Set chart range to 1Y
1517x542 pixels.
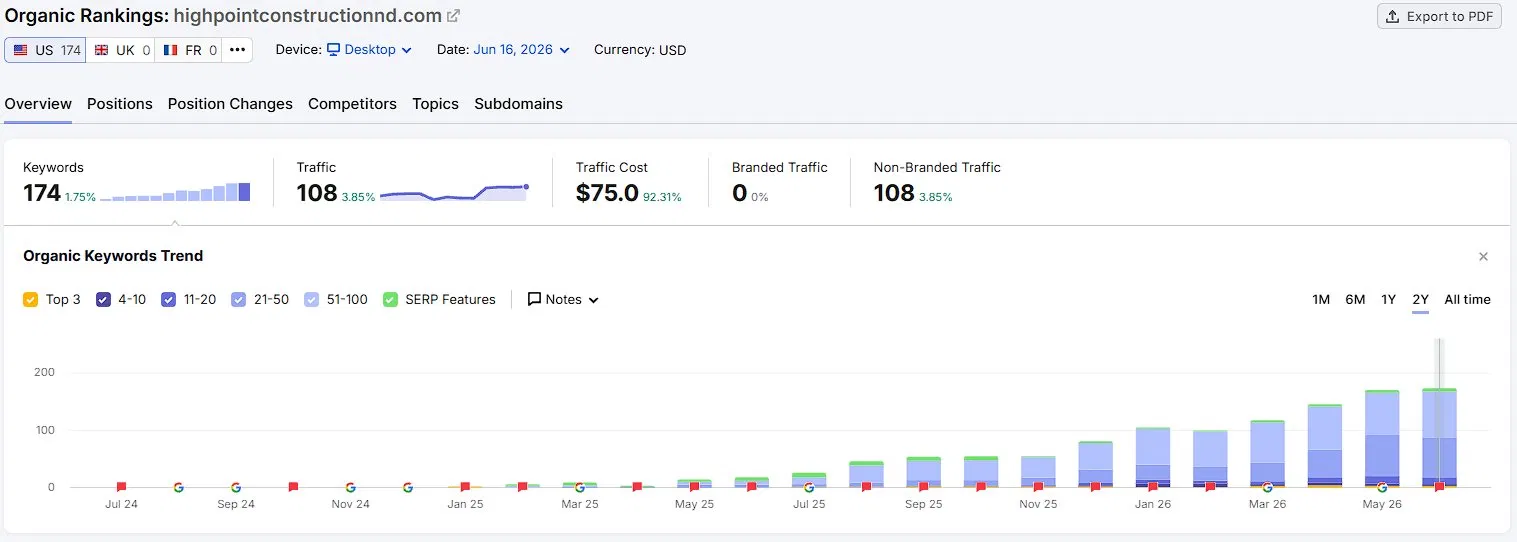click(x=1388, y=299)
